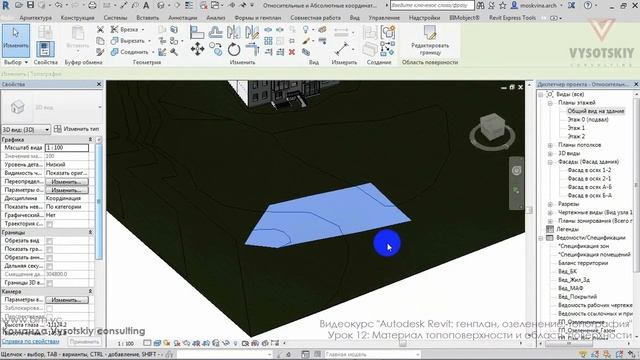This screenshot has width=640, height=360.
Task: Click the keyword search field in title bar
Action: tap(432, 5)
